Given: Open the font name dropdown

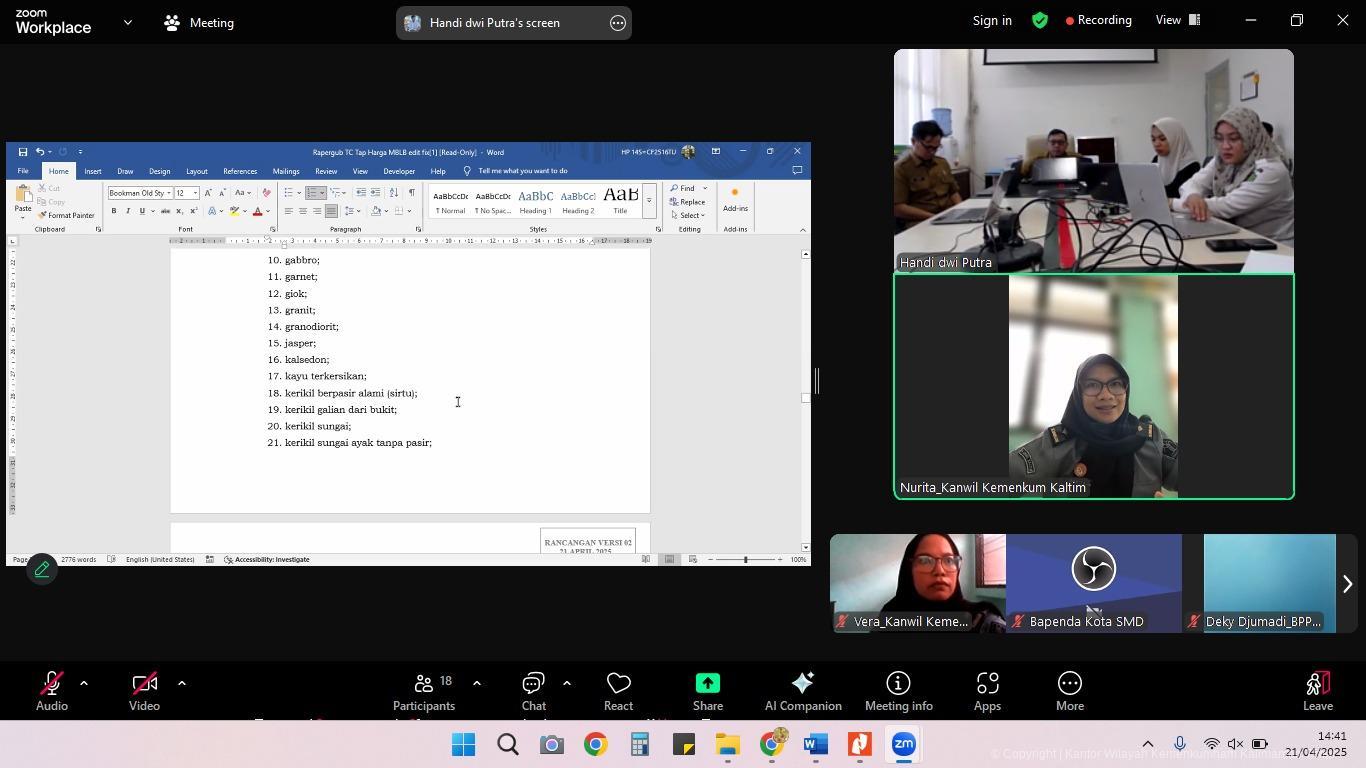Looking at the screenshot, I should (167, 193).
